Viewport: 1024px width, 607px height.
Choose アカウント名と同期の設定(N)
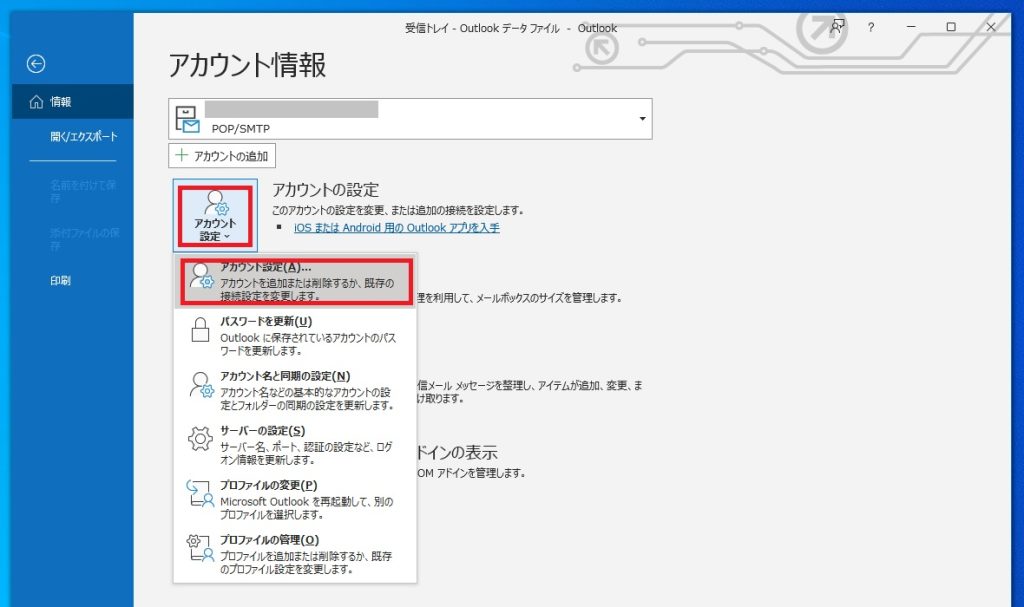[295, 390]
